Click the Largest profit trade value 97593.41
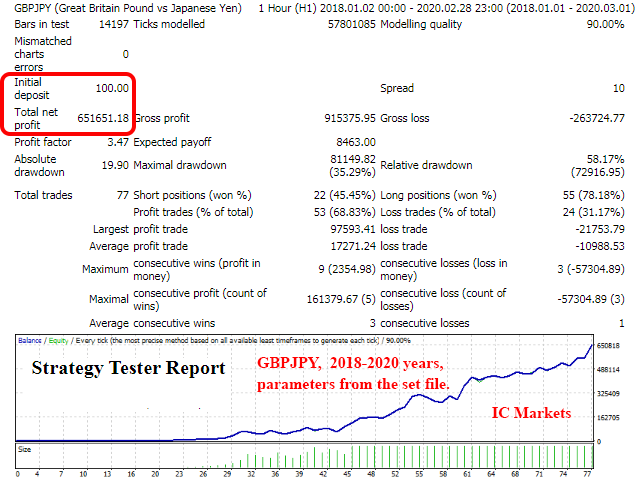 tap(345, 229)
